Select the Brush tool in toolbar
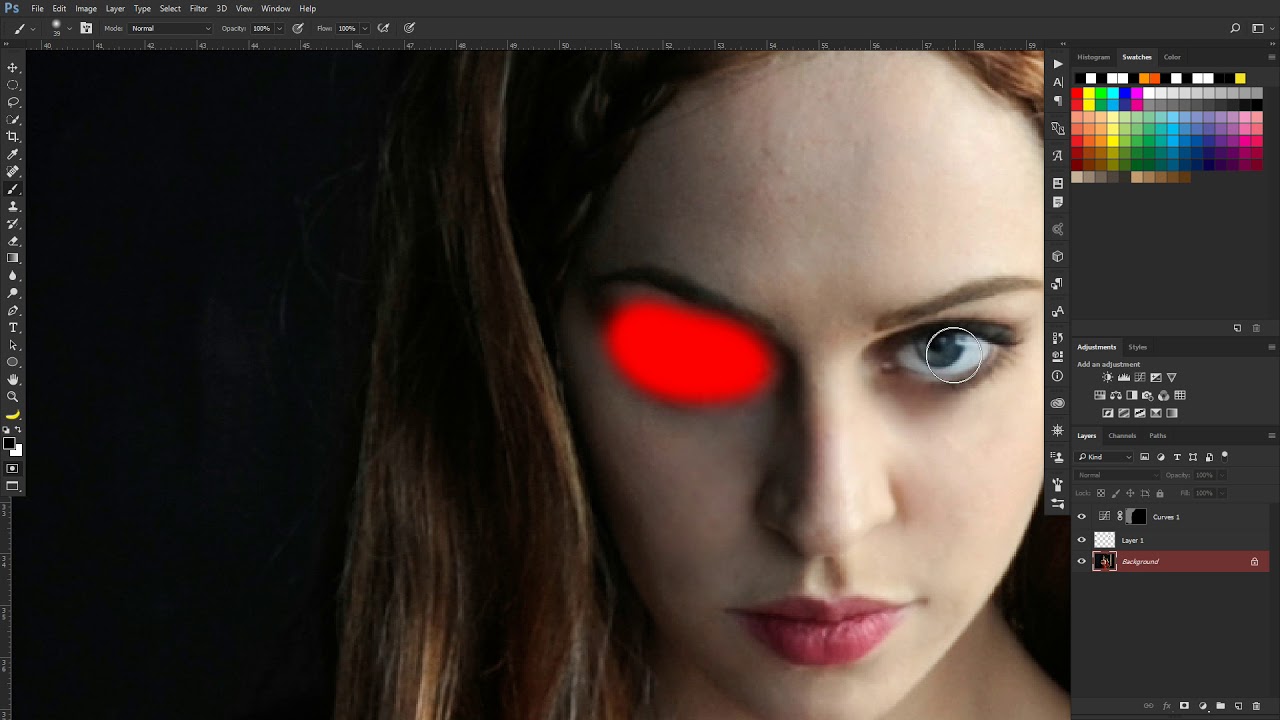 pos(13,189)
